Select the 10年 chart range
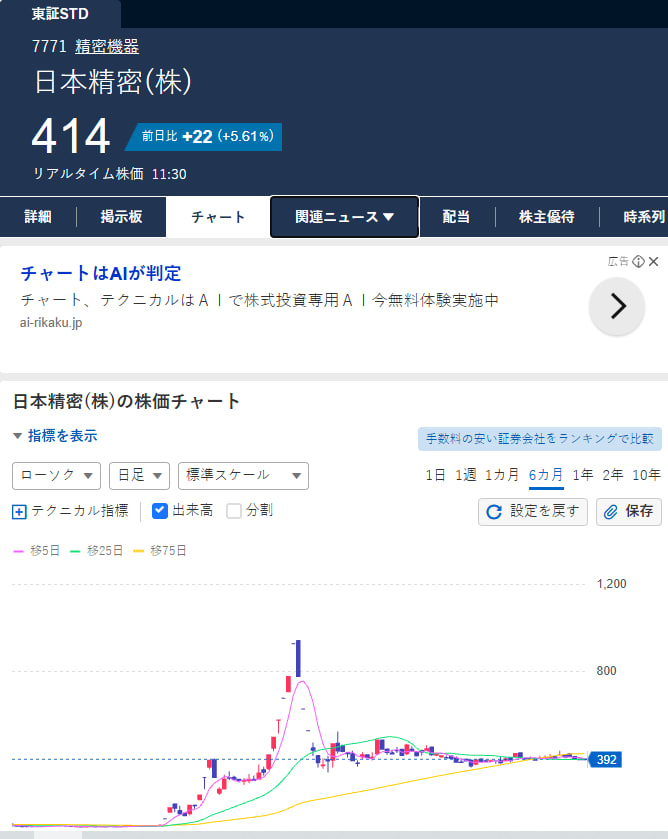The height and width of the screenshot is (839, 668). pyautogui.click(x=647, y=475)
